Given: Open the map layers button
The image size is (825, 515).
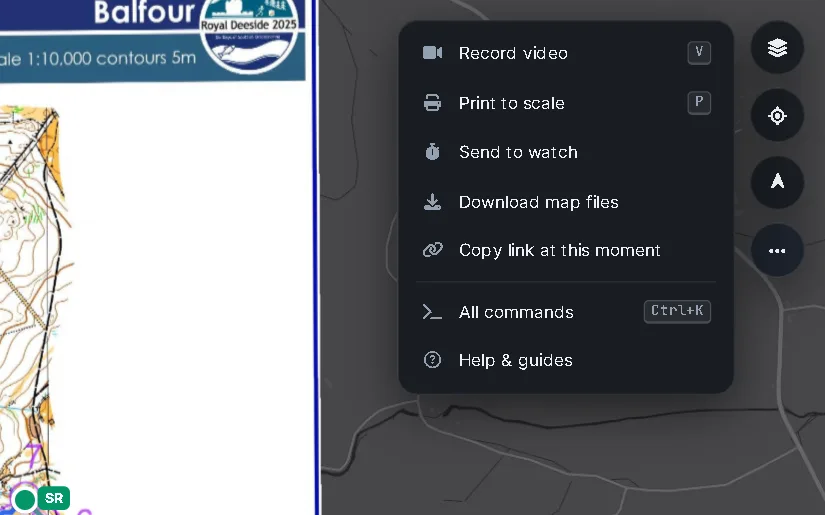Looking at the screenshot, I should click(x=777, y=48).
